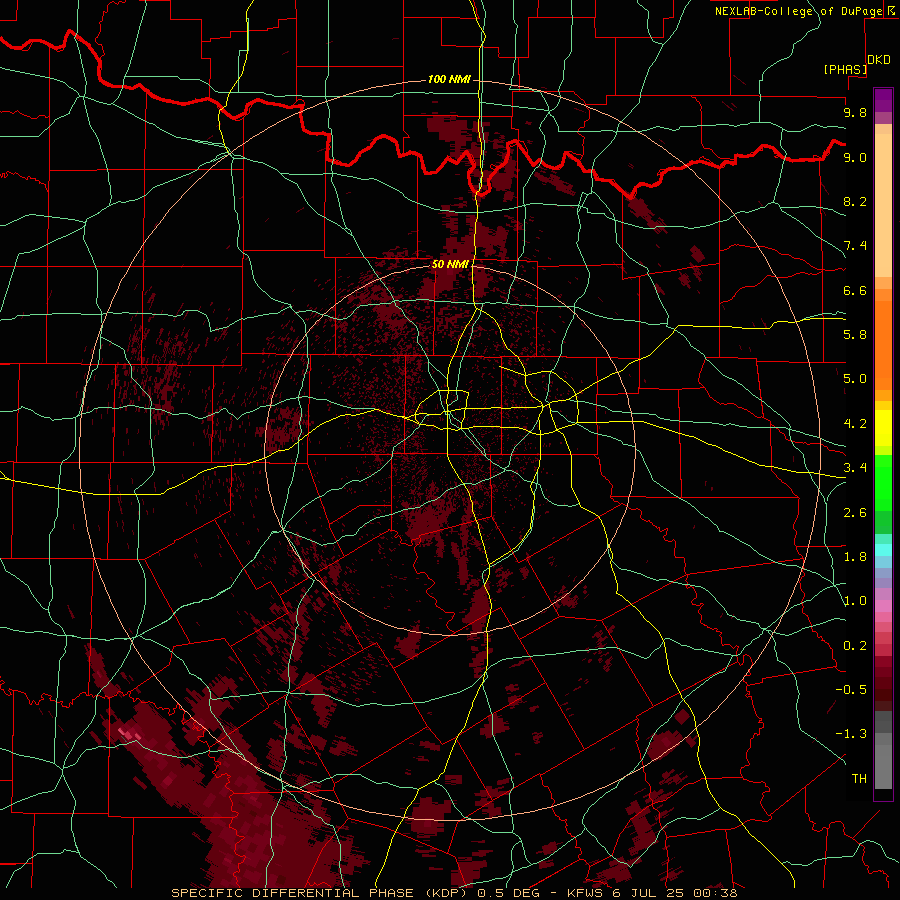Viewport: 900px width, 900px height.
Task: Click the 2.6 value on the scale
Action: (855, 513)
